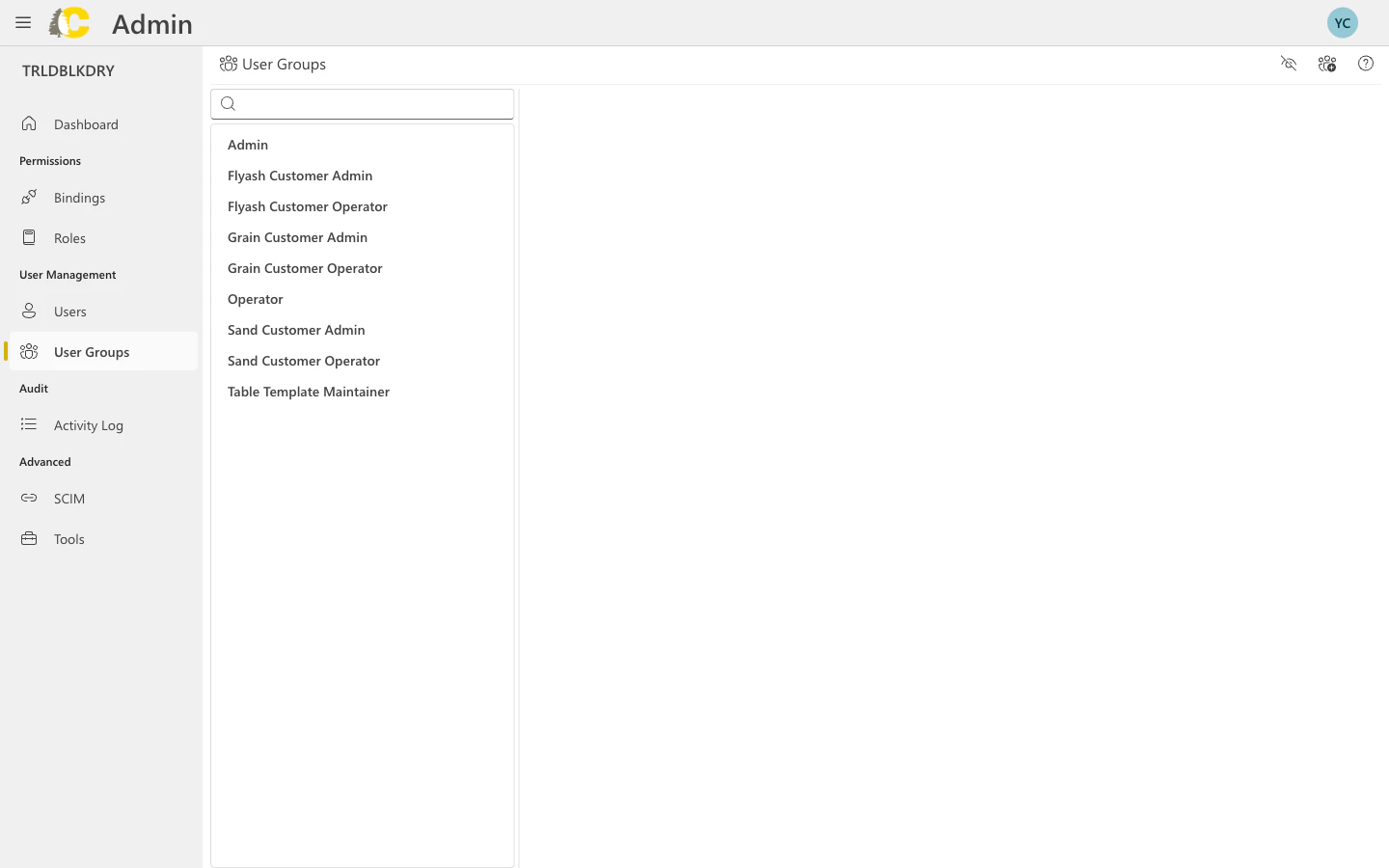The height and width of the screenshot is (868, 1389).
Task: Select the Roles clipboard icon
Action: coord(29,237)
